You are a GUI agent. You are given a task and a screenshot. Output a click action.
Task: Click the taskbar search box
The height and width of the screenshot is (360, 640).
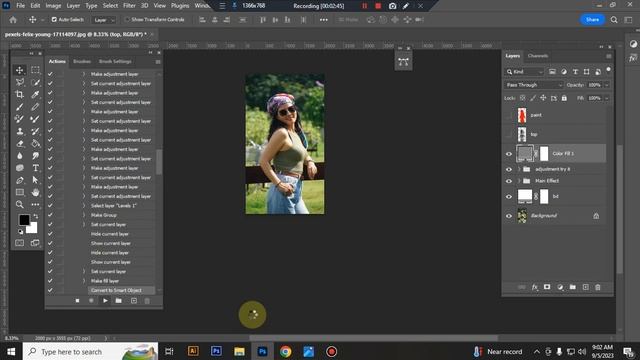(x=90, y=351)
